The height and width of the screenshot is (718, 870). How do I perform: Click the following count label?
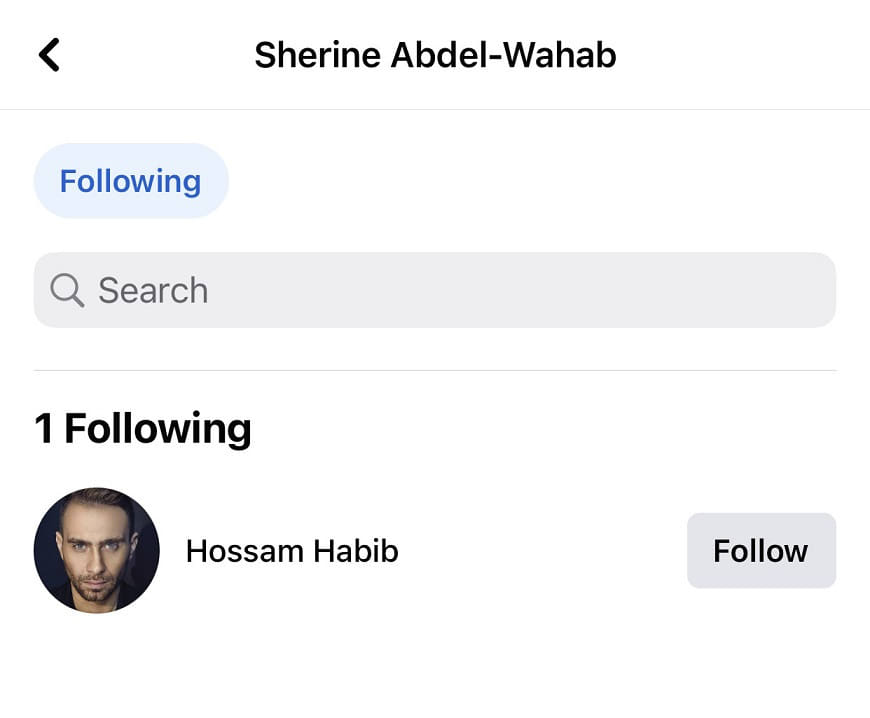pyautogui.click(x=143, y=429)
